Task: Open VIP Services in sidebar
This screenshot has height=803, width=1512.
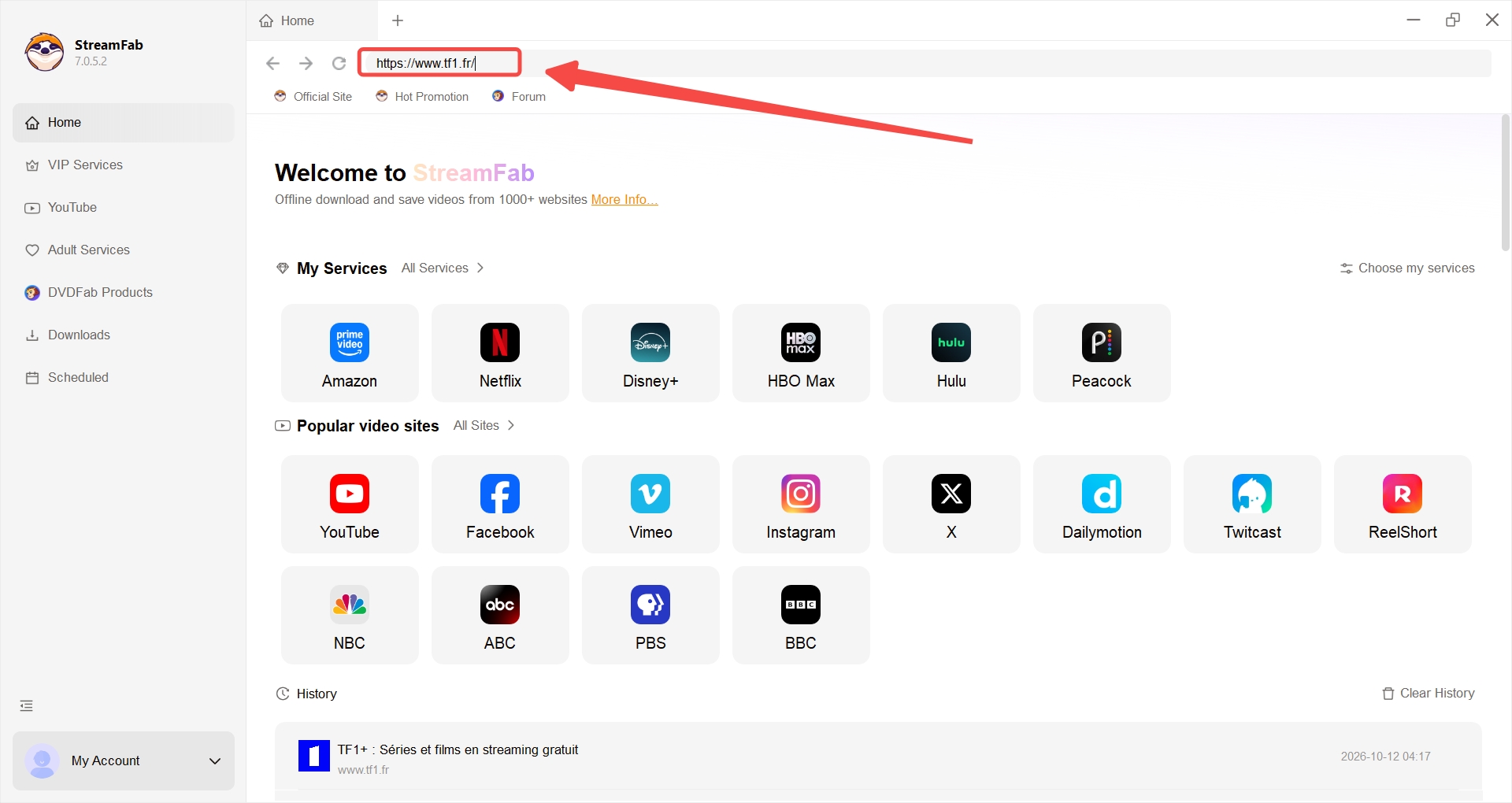Action: 124,165
